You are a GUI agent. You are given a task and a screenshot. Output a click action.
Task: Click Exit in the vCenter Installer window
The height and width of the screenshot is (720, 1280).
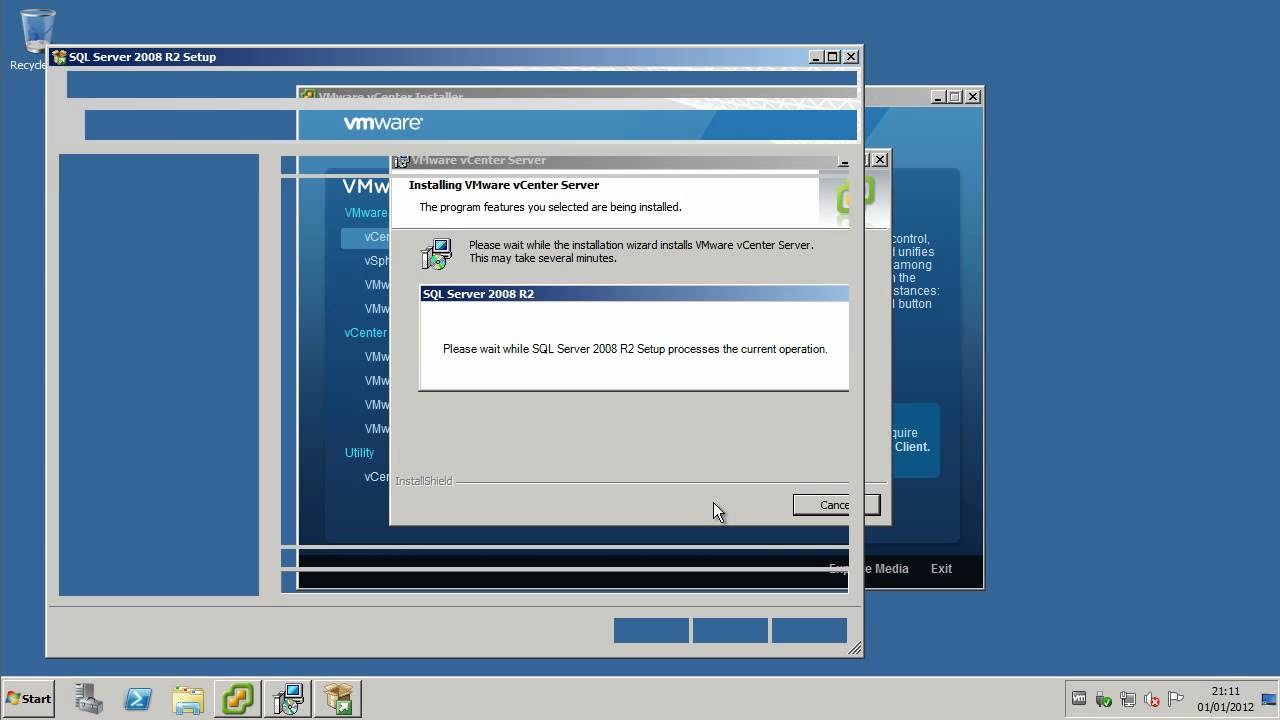click(941, 568)
